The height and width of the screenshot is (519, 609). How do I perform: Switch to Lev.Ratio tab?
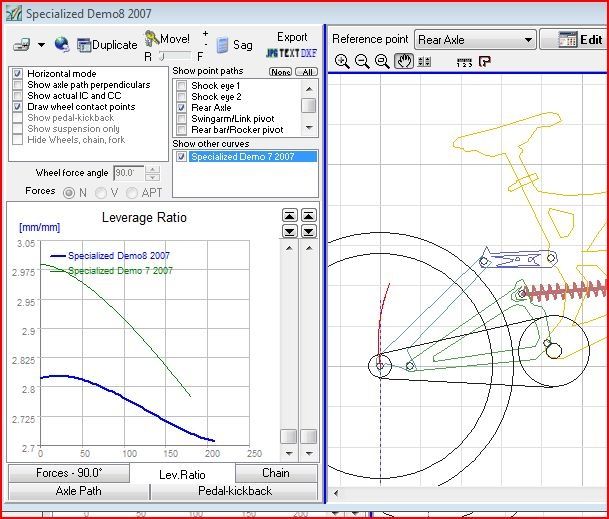click(182, 474)
